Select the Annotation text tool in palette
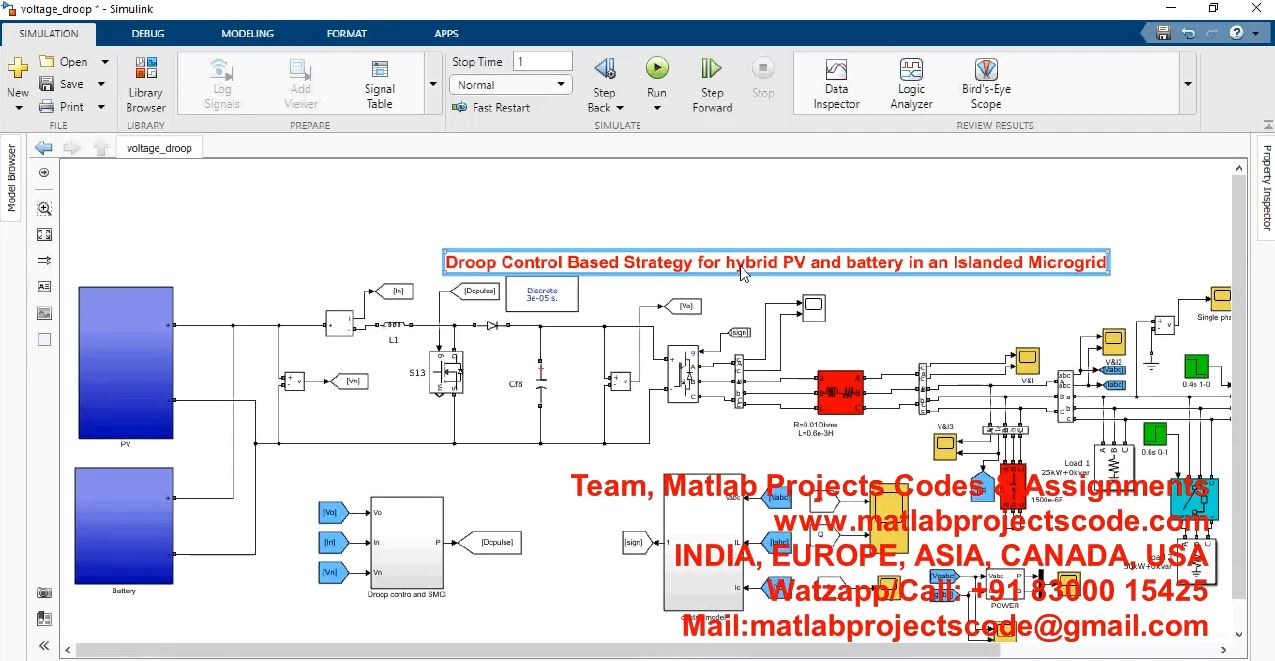The image size is (1275, 661). [44, 287]
